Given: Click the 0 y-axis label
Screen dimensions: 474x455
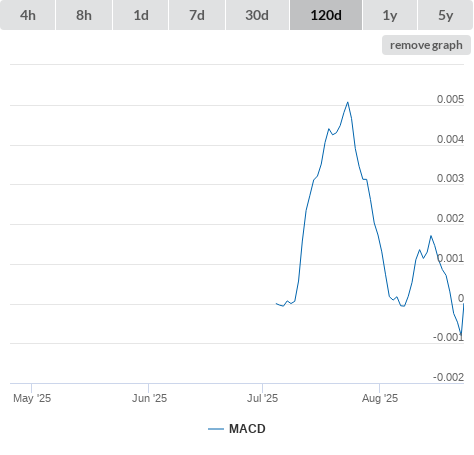Looking at the screenshot, I should click(461, 298).
